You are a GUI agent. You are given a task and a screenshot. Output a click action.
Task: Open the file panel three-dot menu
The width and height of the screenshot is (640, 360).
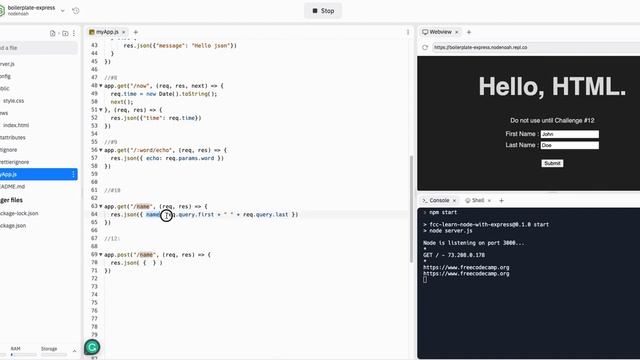(x=74, y=33)
